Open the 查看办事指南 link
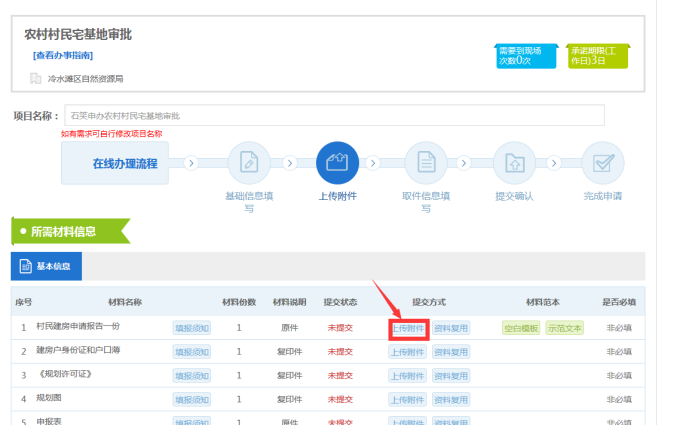 [62, 55]
